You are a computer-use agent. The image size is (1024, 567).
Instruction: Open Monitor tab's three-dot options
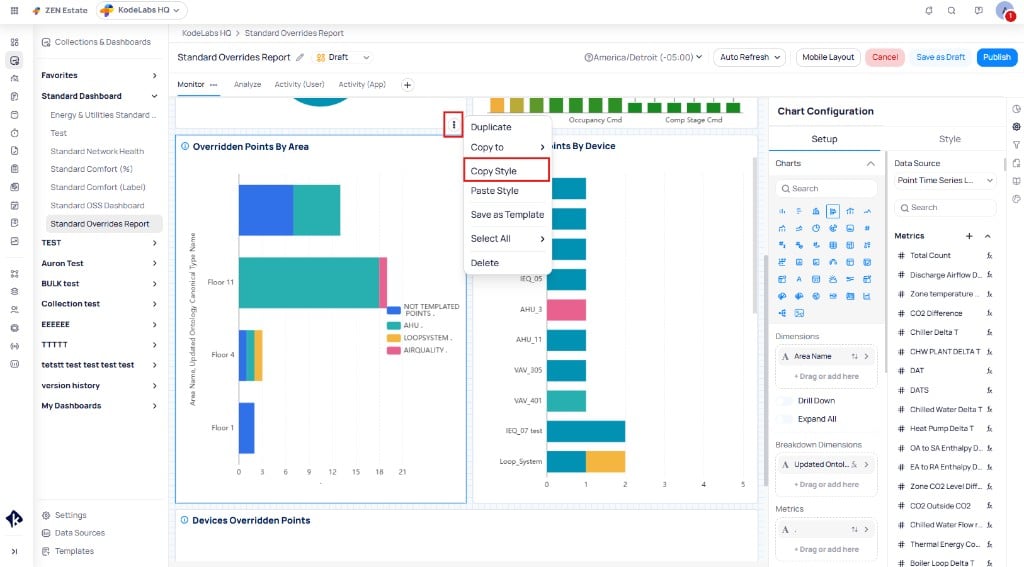214,85
